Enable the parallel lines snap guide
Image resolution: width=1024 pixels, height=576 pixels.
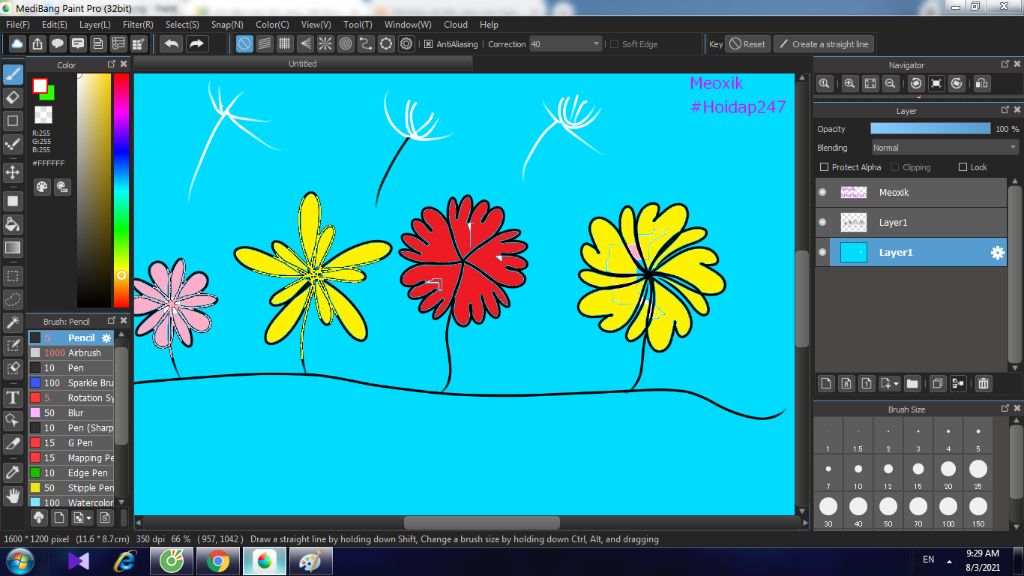(x=264, y=44)
